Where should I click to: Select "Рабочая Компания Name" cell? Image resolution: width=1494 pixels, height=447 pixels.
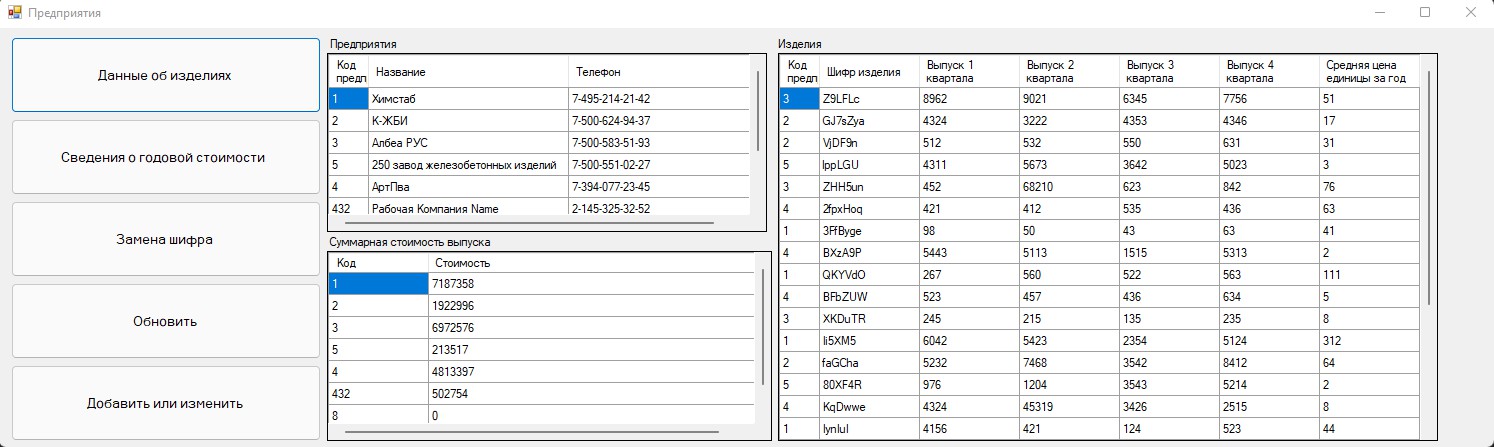tap(468, 208)
